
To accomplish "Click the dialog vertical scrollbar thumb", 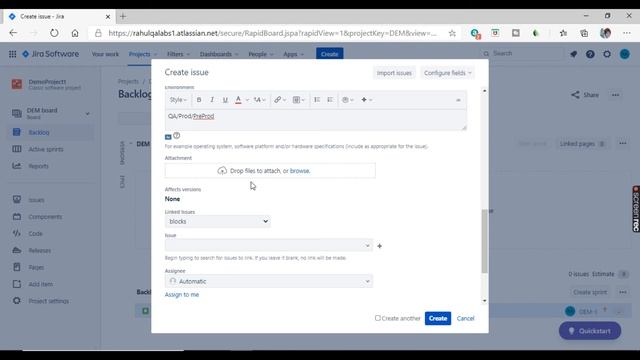I will (484, 241).
